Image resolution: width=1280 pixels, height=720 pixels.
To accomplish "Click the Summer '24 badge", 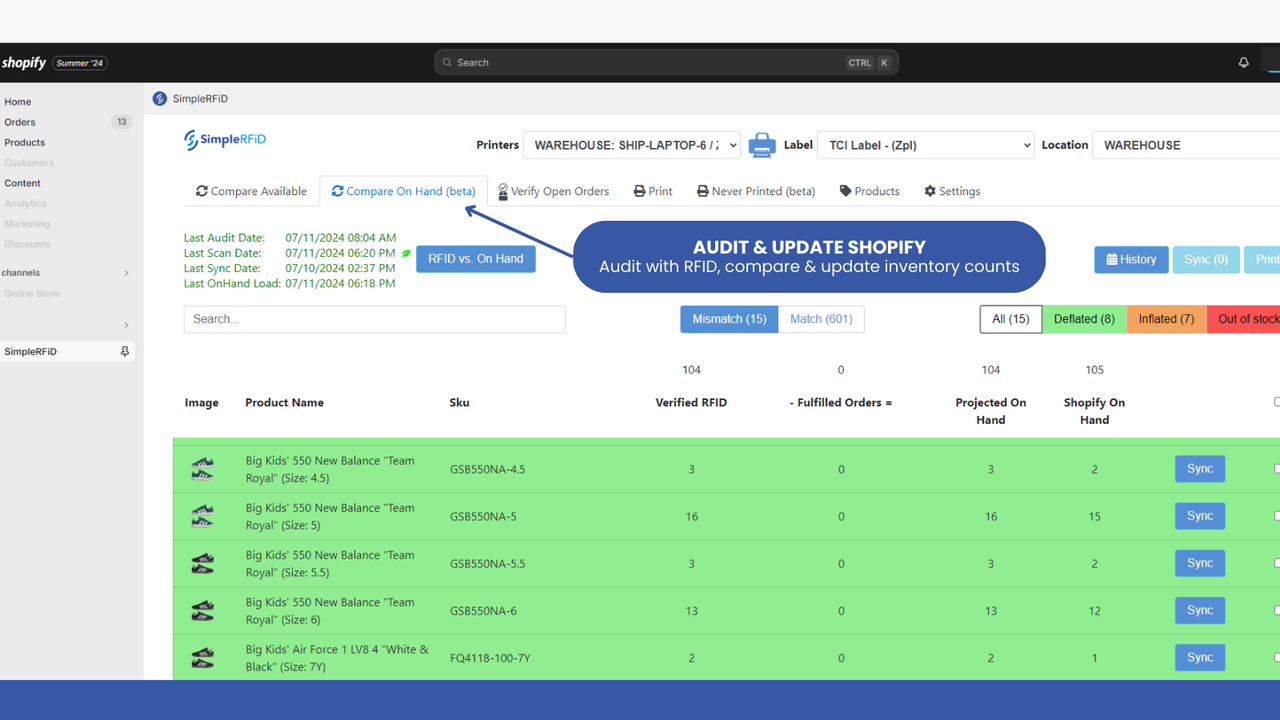I will 80,63.
